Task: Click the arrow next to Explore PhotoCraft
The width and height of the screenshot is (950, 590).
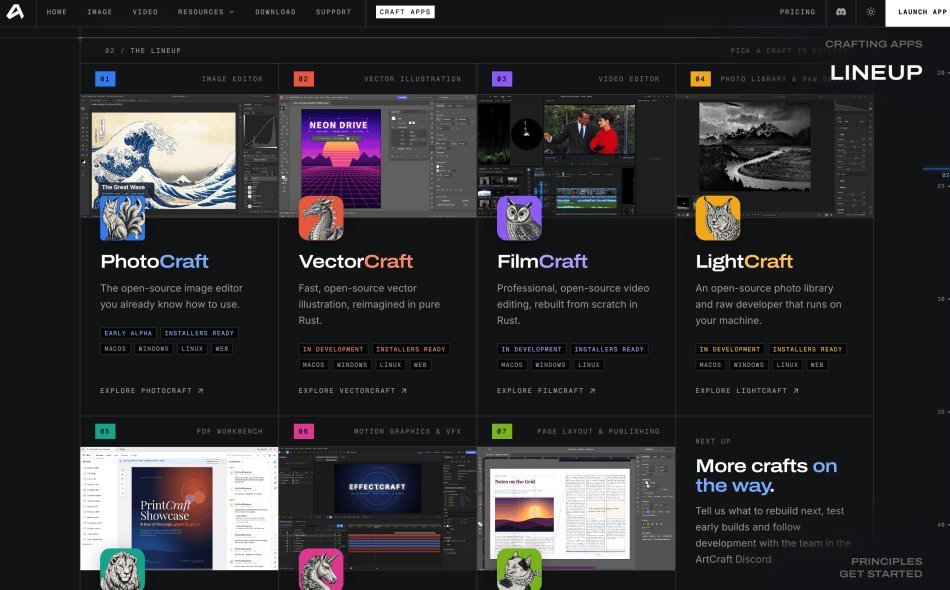Action: pyautogui.click(x=201, y=391)
